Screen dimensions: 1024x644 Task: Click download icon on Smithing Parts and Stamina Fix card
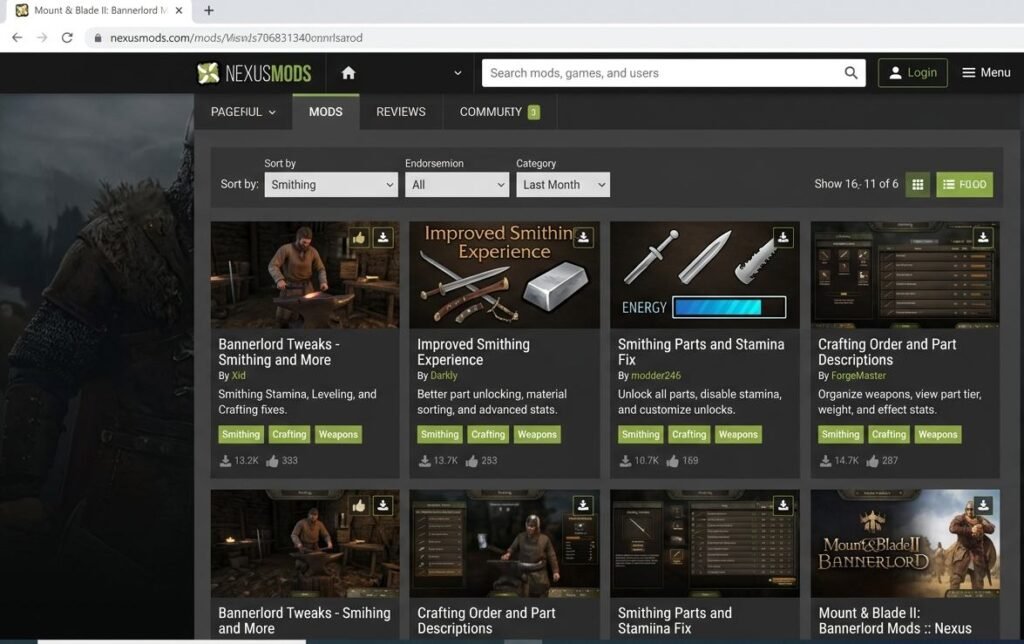[783, 238]
